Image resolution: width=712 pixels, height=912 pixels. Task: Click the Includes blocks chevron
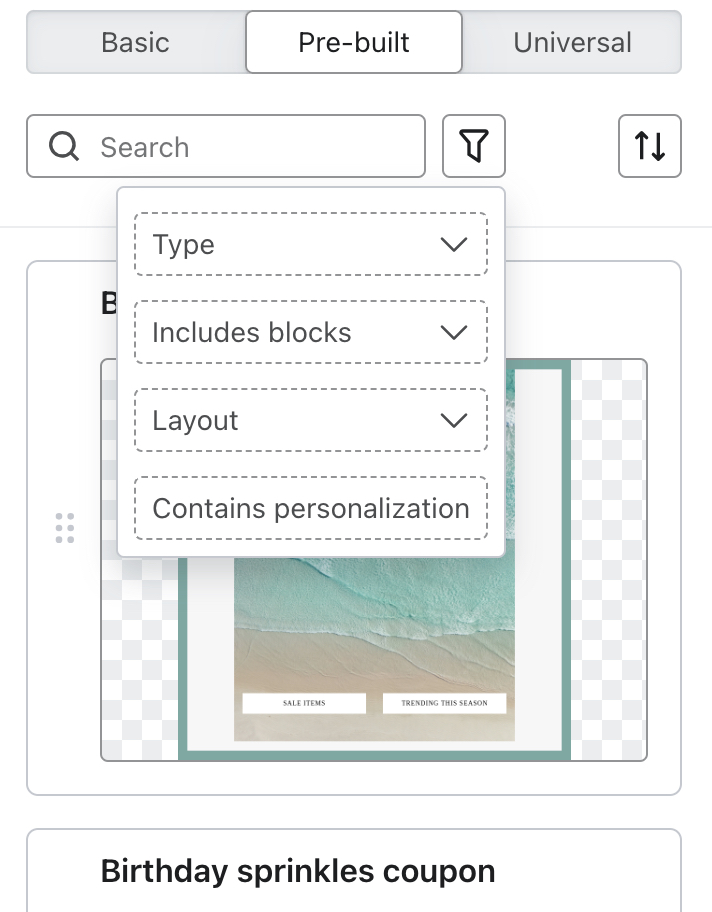[x=454, y=331]
